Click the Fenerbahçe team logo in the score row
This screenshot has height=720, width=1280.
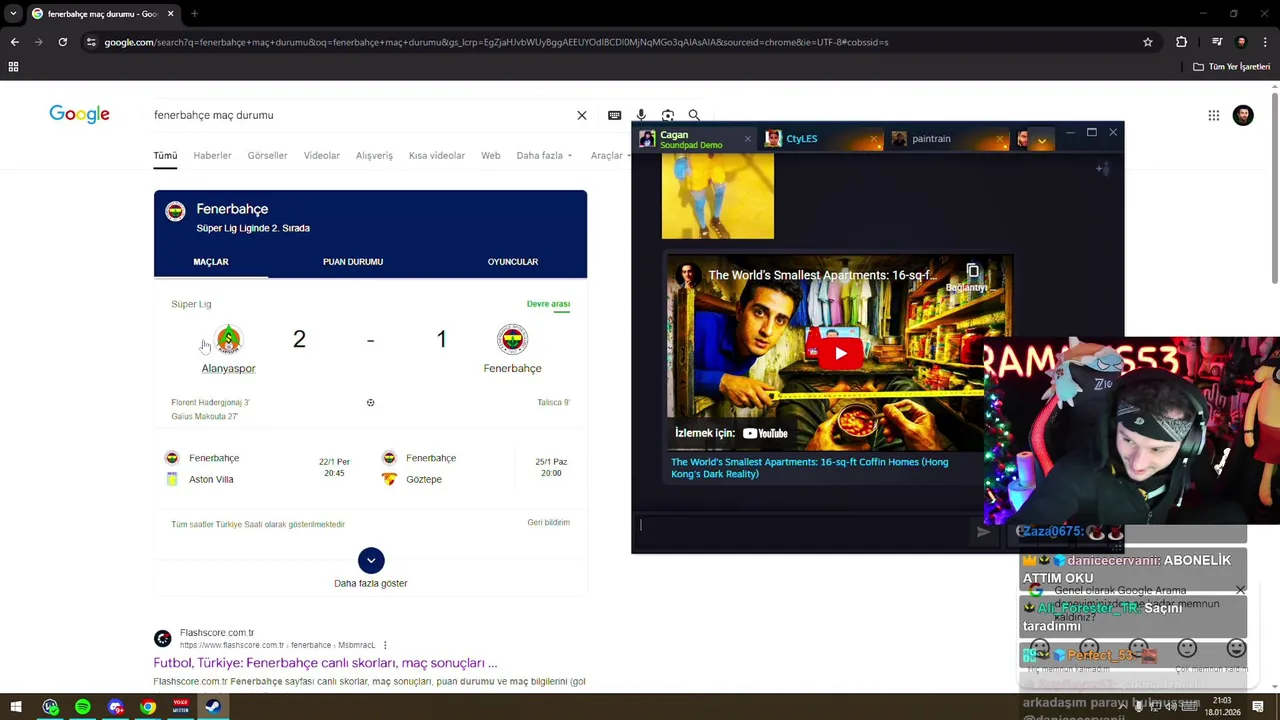[x=512, y=339]
